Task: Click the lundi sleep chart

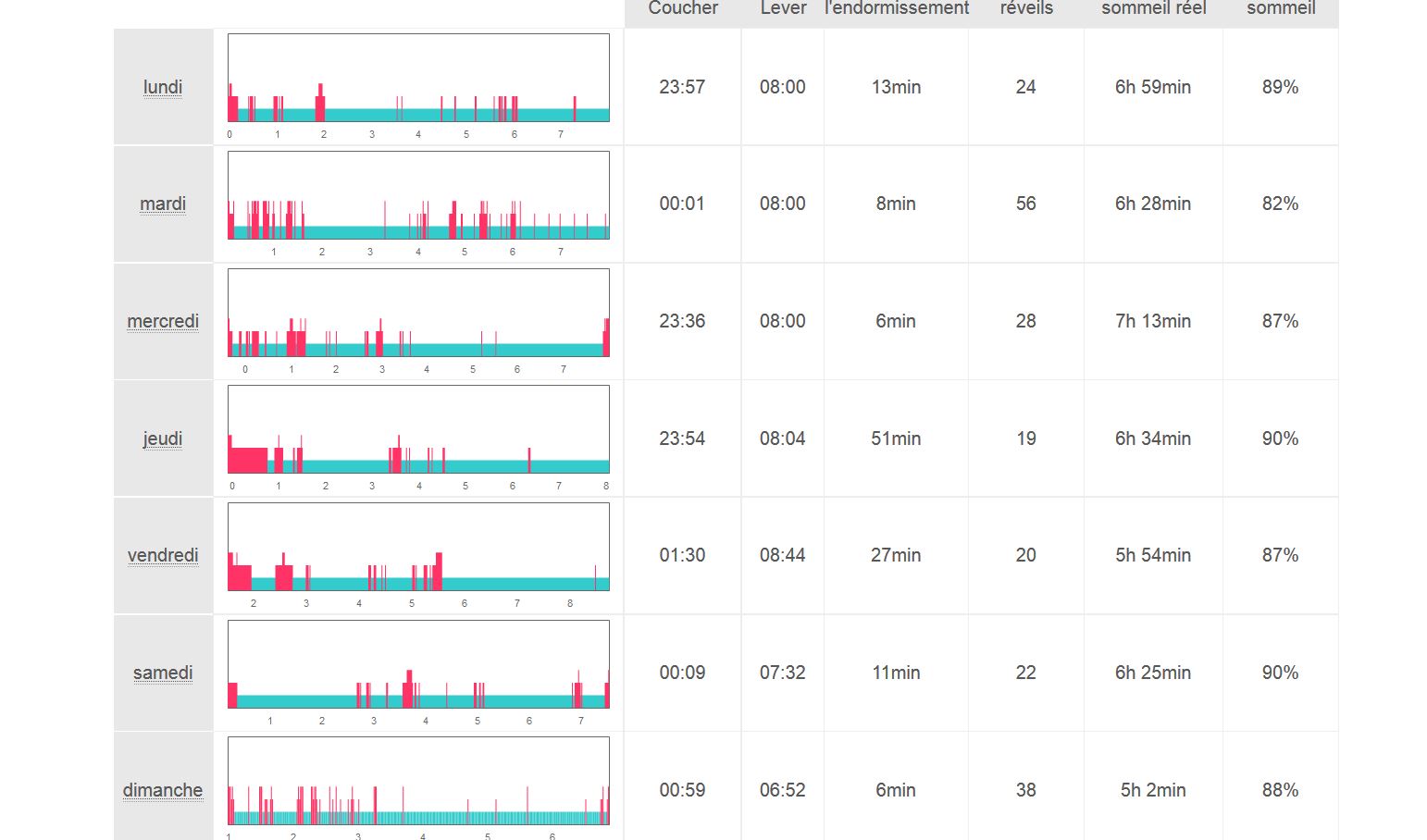Action: click(x=418, y=78)
